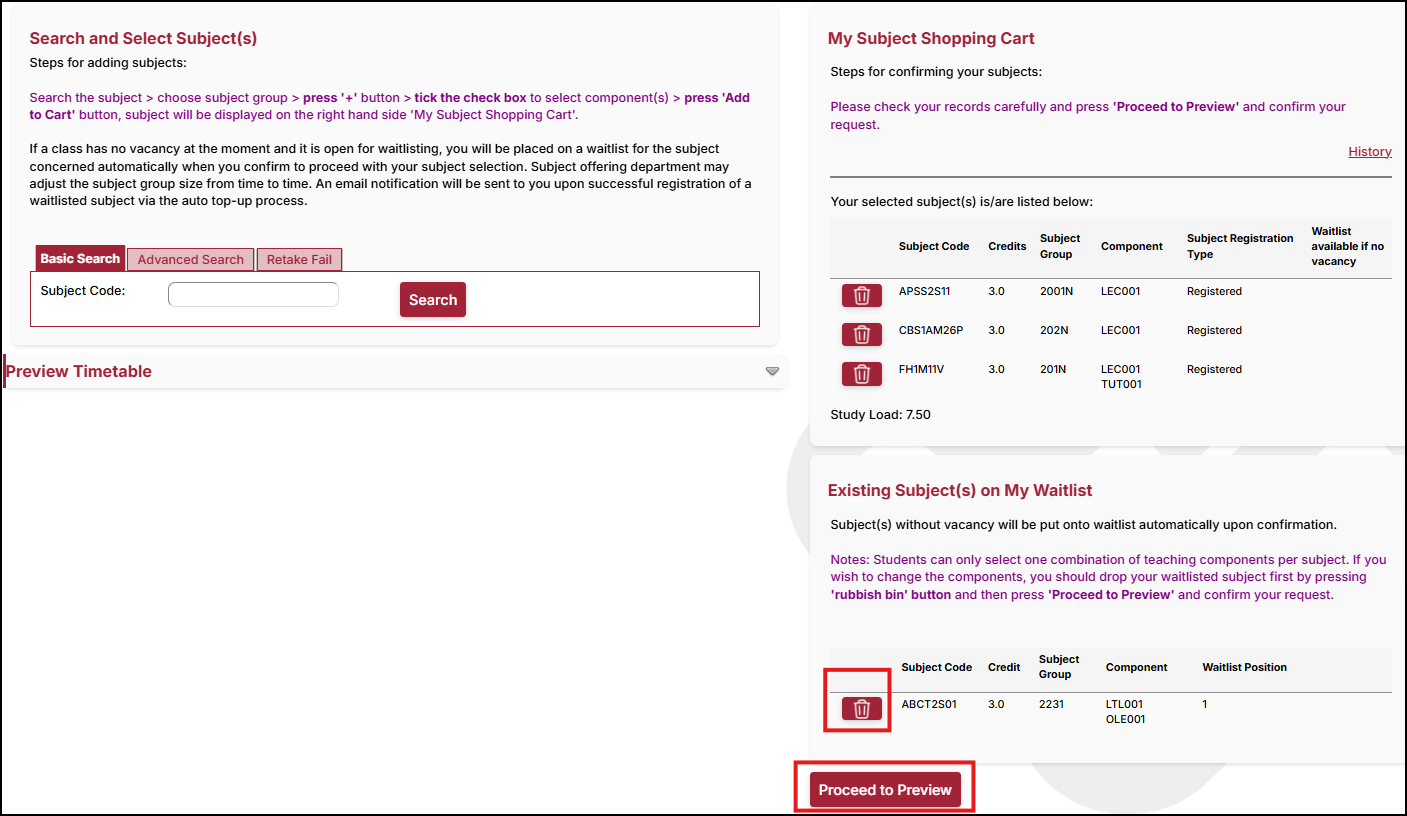Screen dimensions: 1407x816
Task: Delete CBS1AM26P from the shopping cart
Action: point(861,334)
